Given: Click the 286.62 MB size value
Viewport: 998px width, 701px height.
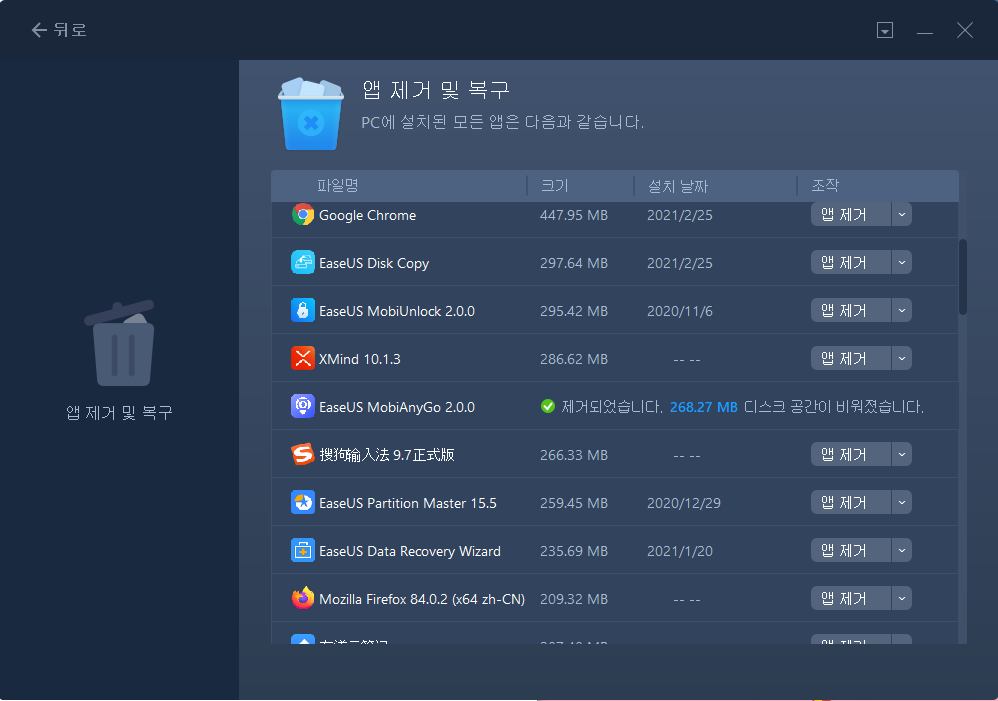Looking at the screenshot, I should 573,359.
